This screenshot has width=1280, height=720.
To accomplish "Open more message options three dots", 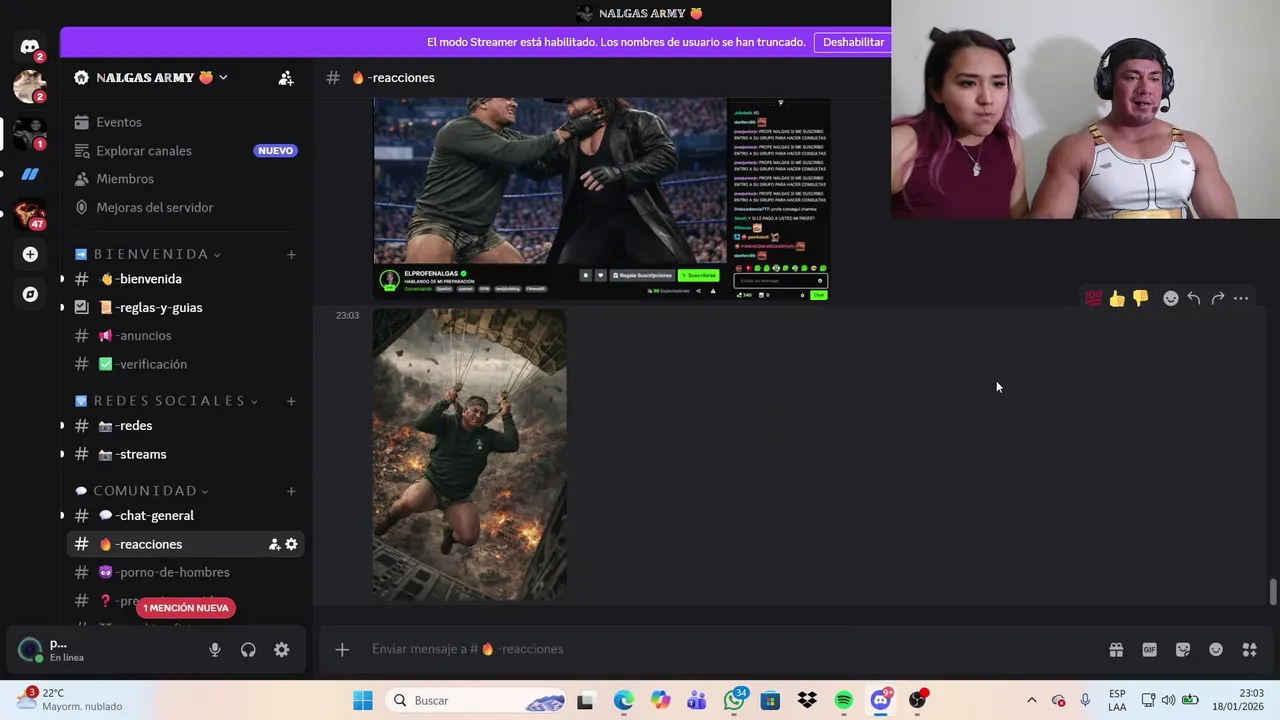I will pyautogui.click(x=1241, y=298).
